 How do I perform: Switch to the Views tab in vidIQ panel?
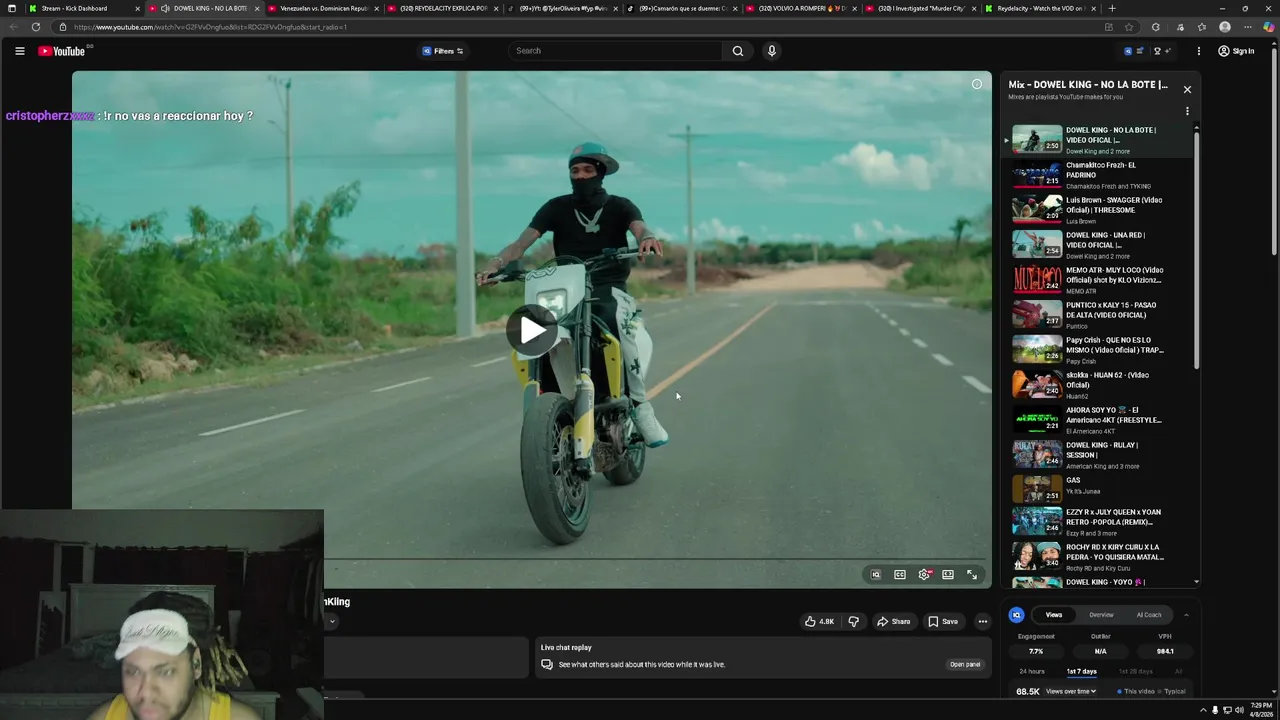click(x=1053, y=615)
